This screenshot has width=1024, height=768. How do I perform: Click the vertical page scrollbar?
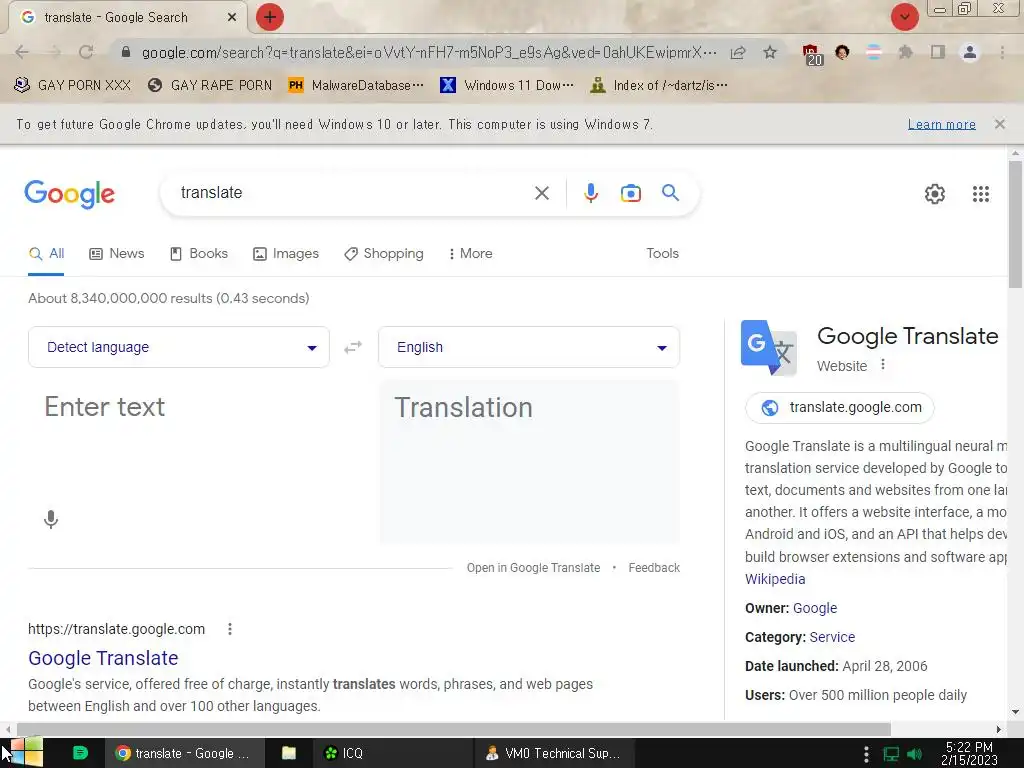click(x=1015, y=222)
